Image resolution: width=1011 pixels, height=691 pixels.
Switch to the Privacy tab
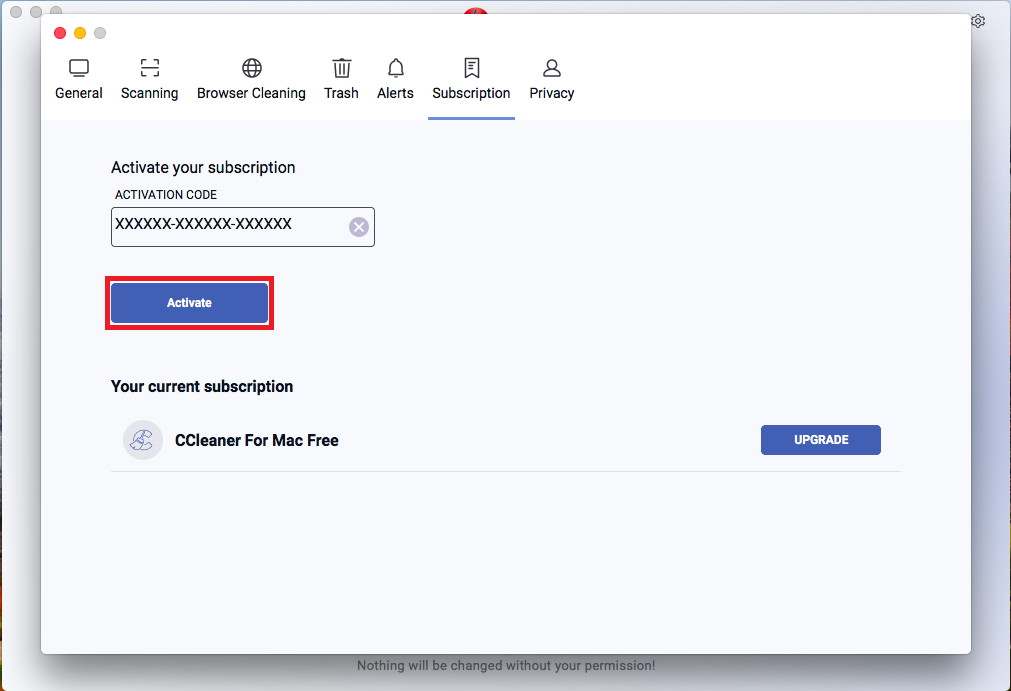tap(551, 93)
